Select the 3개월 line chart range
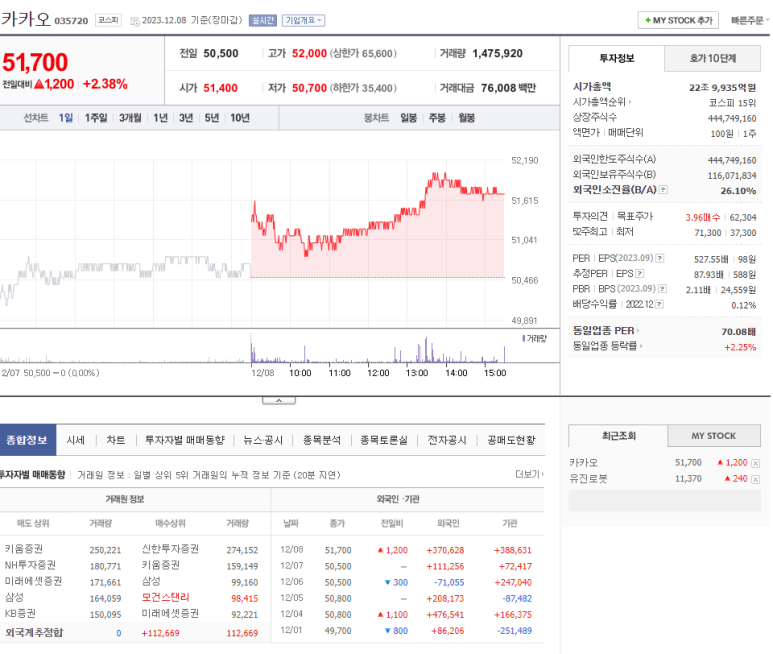773x654 pixels. point(130,118)
